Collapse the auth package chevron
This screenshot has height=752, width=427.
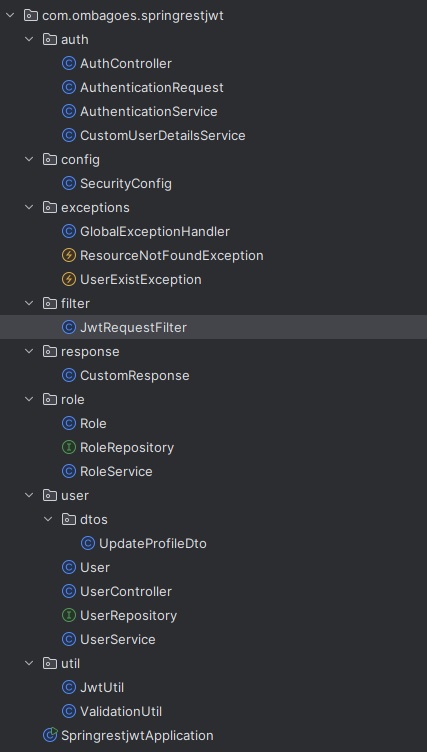(29, 39)
